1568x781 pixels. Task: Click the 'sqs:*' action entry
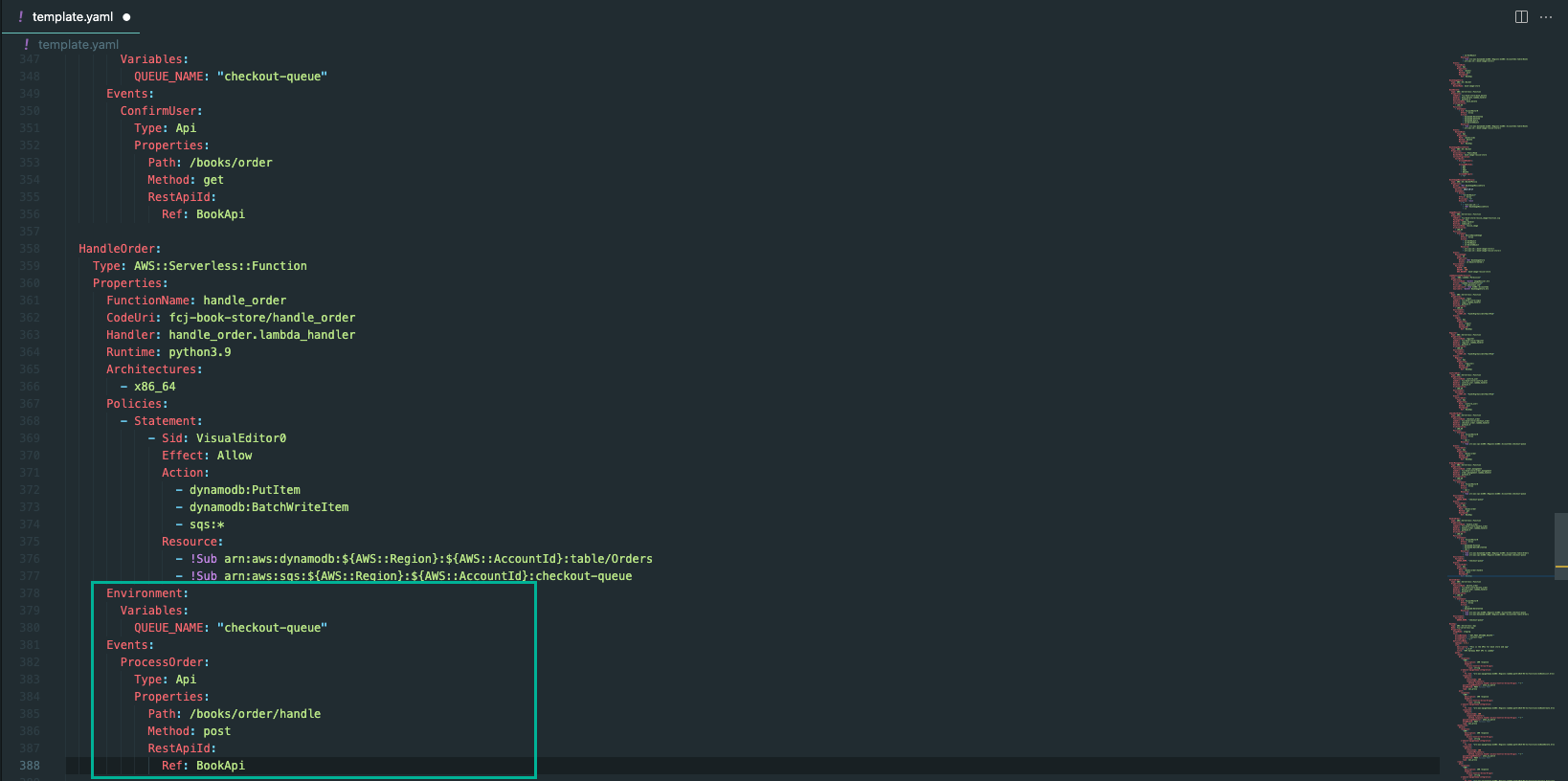coord(207,524)
